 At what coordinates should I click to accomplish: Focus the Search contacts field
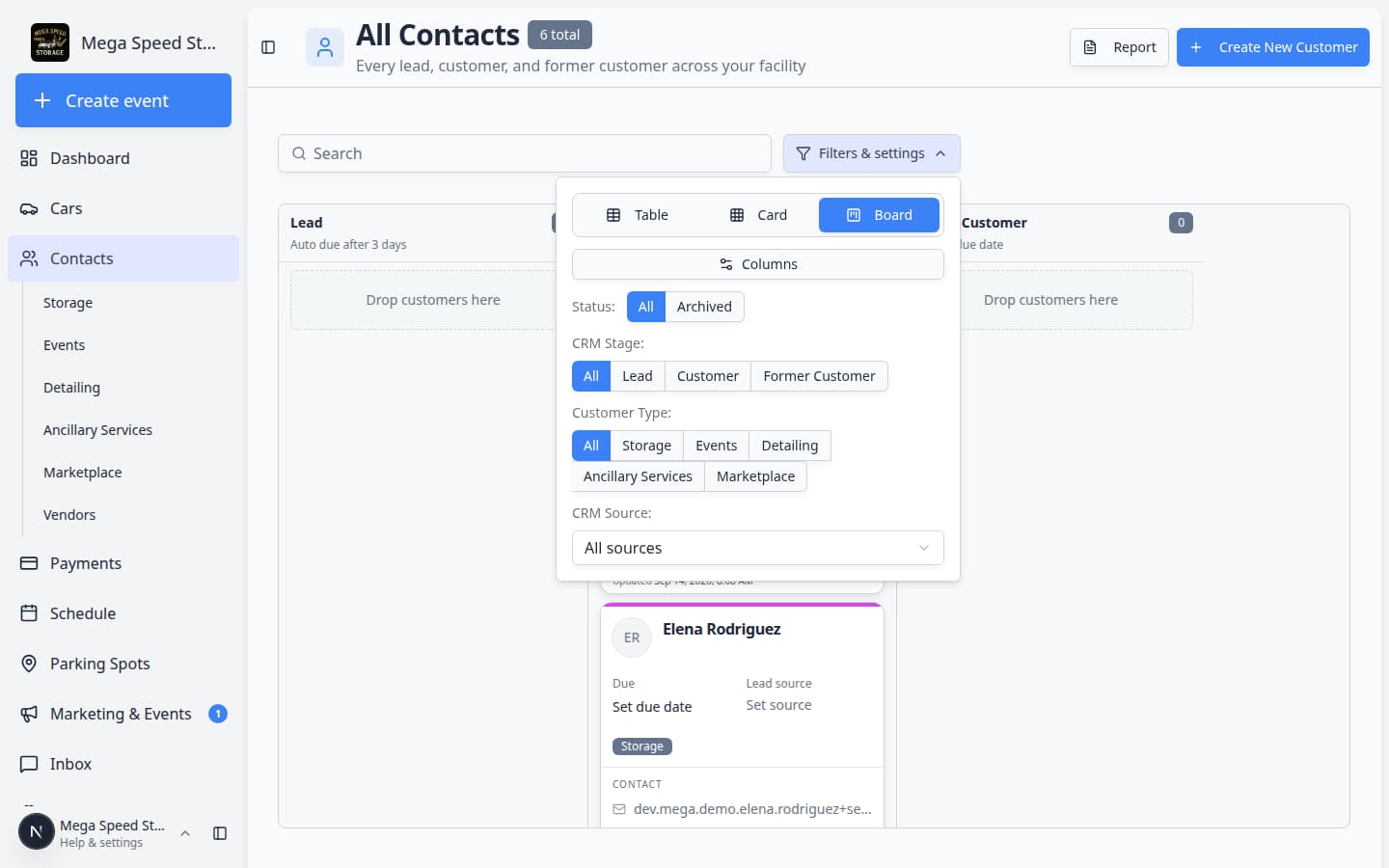click(525, 153)
